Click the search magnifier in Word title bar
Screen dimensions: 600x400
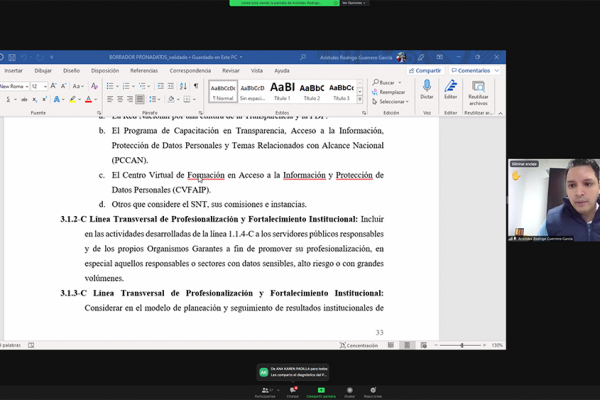click(x=303, y=57)
